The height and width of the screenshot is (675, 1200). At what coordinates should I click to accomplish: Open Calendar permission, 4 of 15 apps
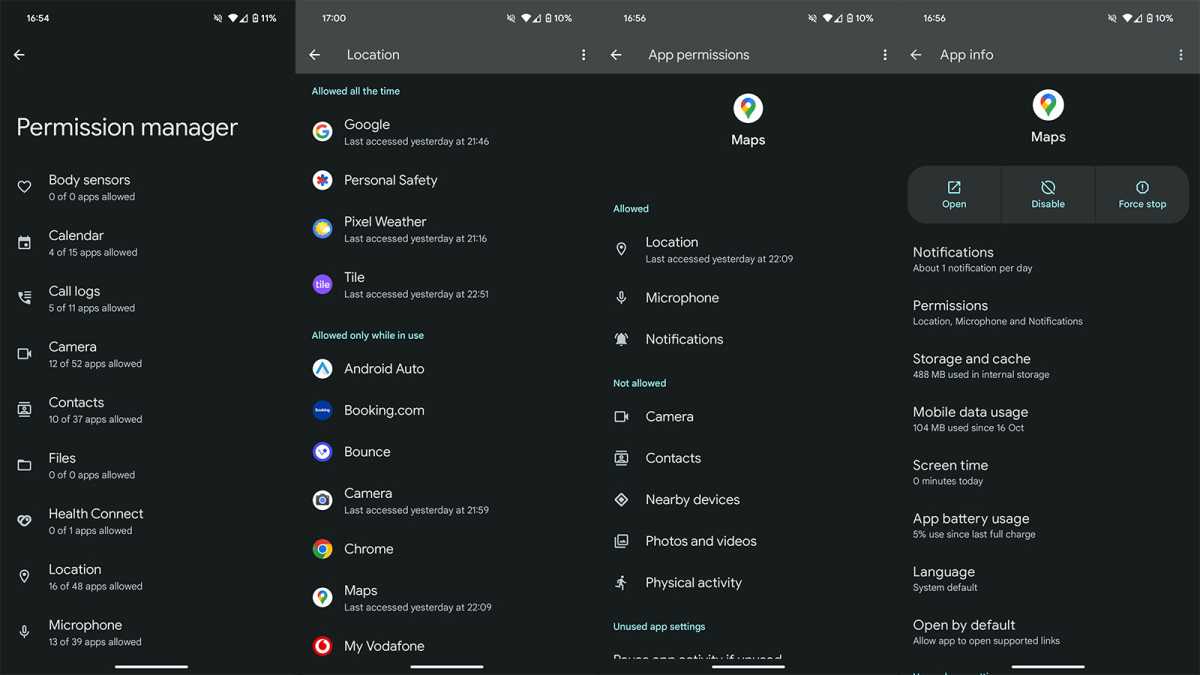pyautogui.click(x=148, y=243)
